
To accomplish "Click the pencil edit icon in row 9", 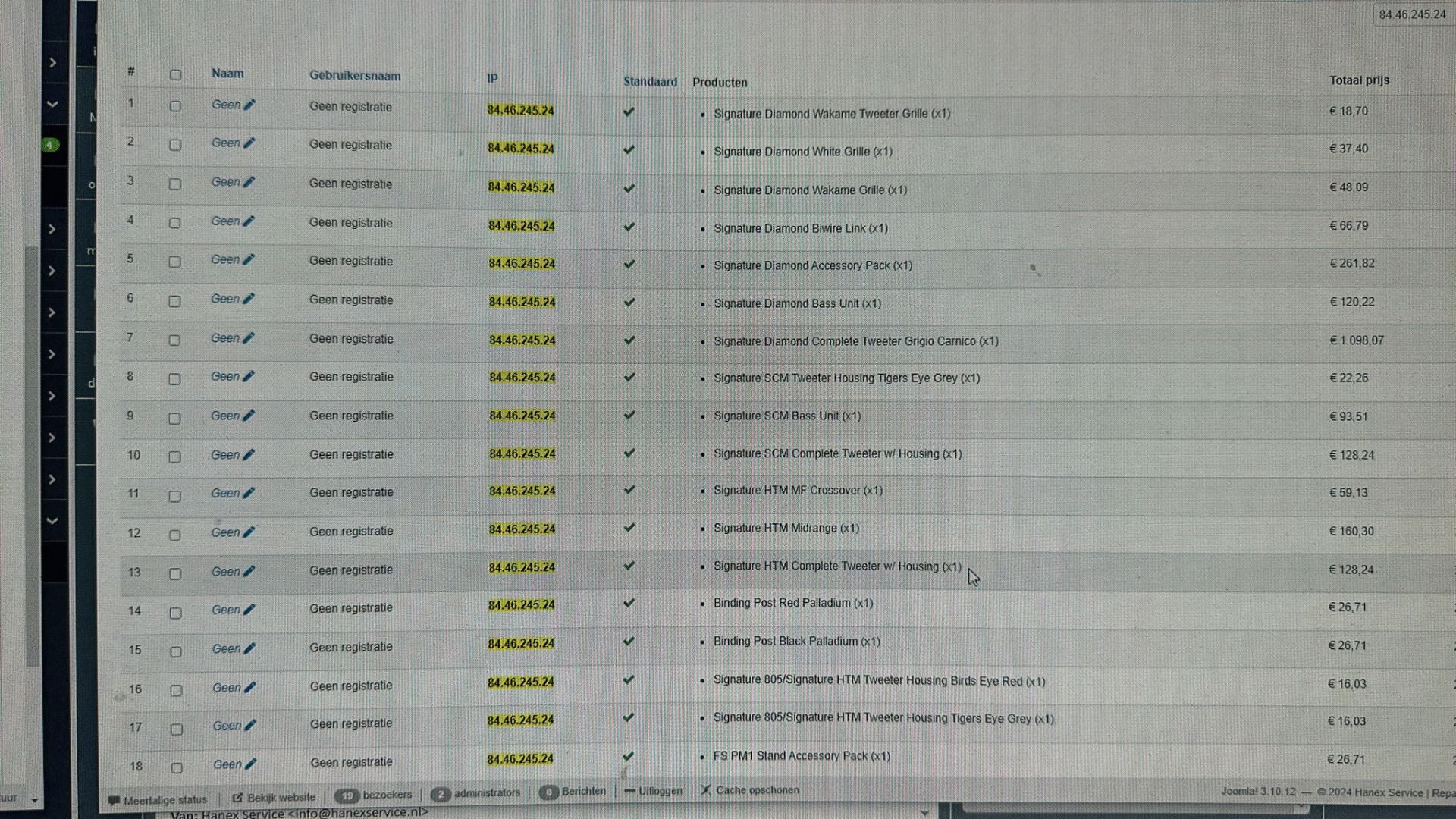I will coord(249,416).
